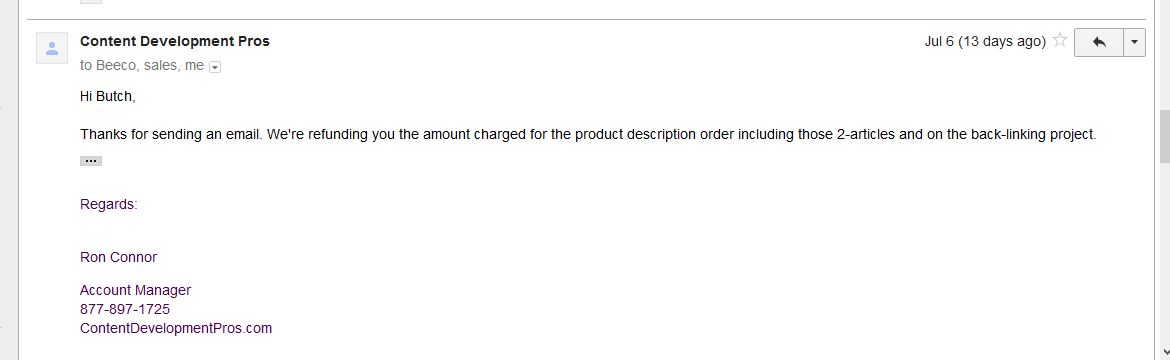Viewport: 1170px width, 360px height.
Task: Open the ContentDevelopmentPros.com link
Action: click(x=176, y=328)
